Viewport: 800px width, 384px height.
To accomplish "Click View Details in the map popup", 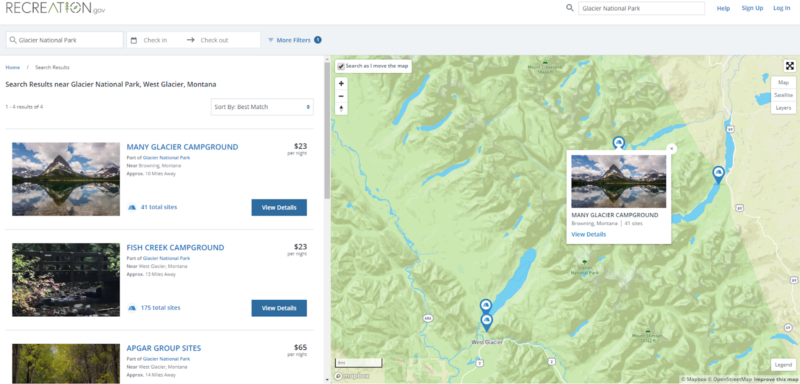I will coord(588,234).
